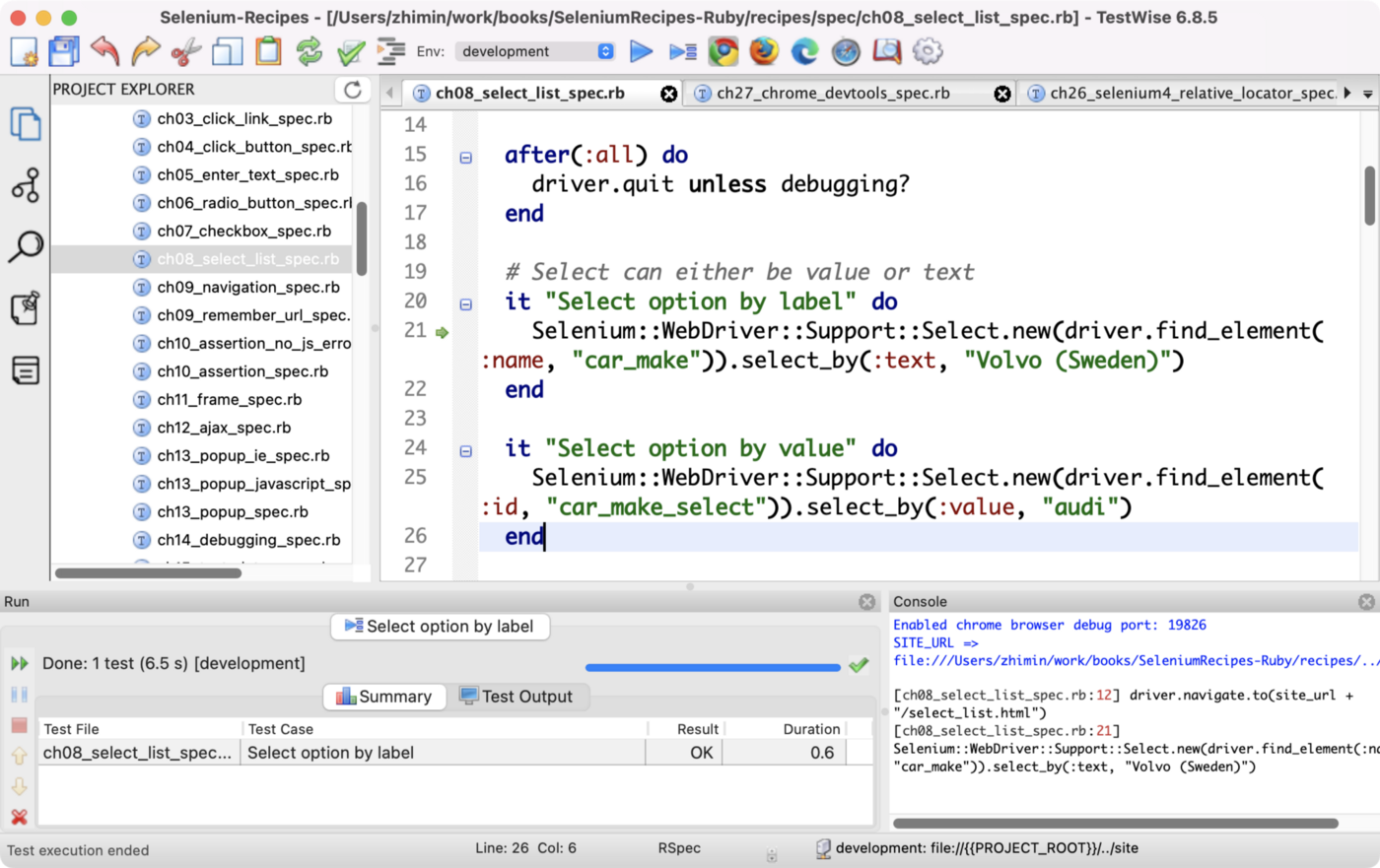Go to the next result with down arrow
The height and width of the screenshot is (868, 1380).
(19, 786)
